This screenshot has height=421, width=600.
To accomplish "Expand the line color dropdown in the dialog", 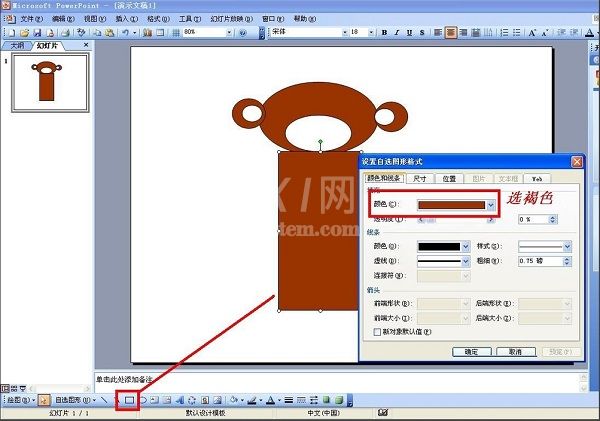I will [x=466, y=246].
